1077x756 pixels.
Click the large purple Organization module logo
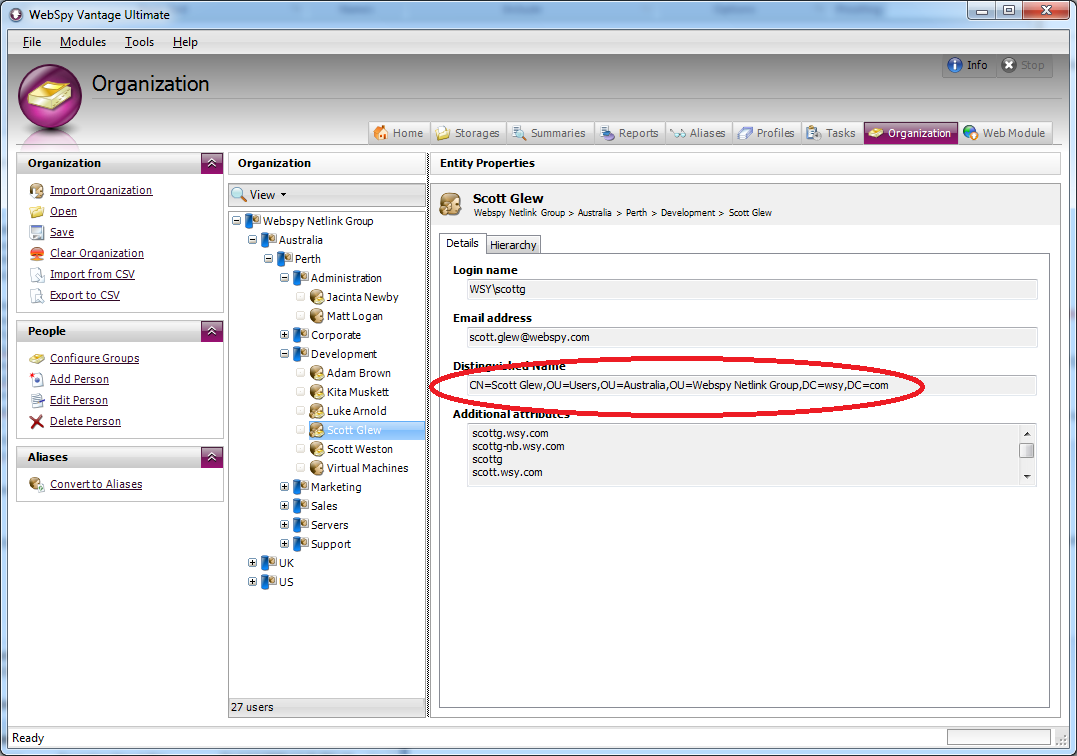[x=49, y=96]
